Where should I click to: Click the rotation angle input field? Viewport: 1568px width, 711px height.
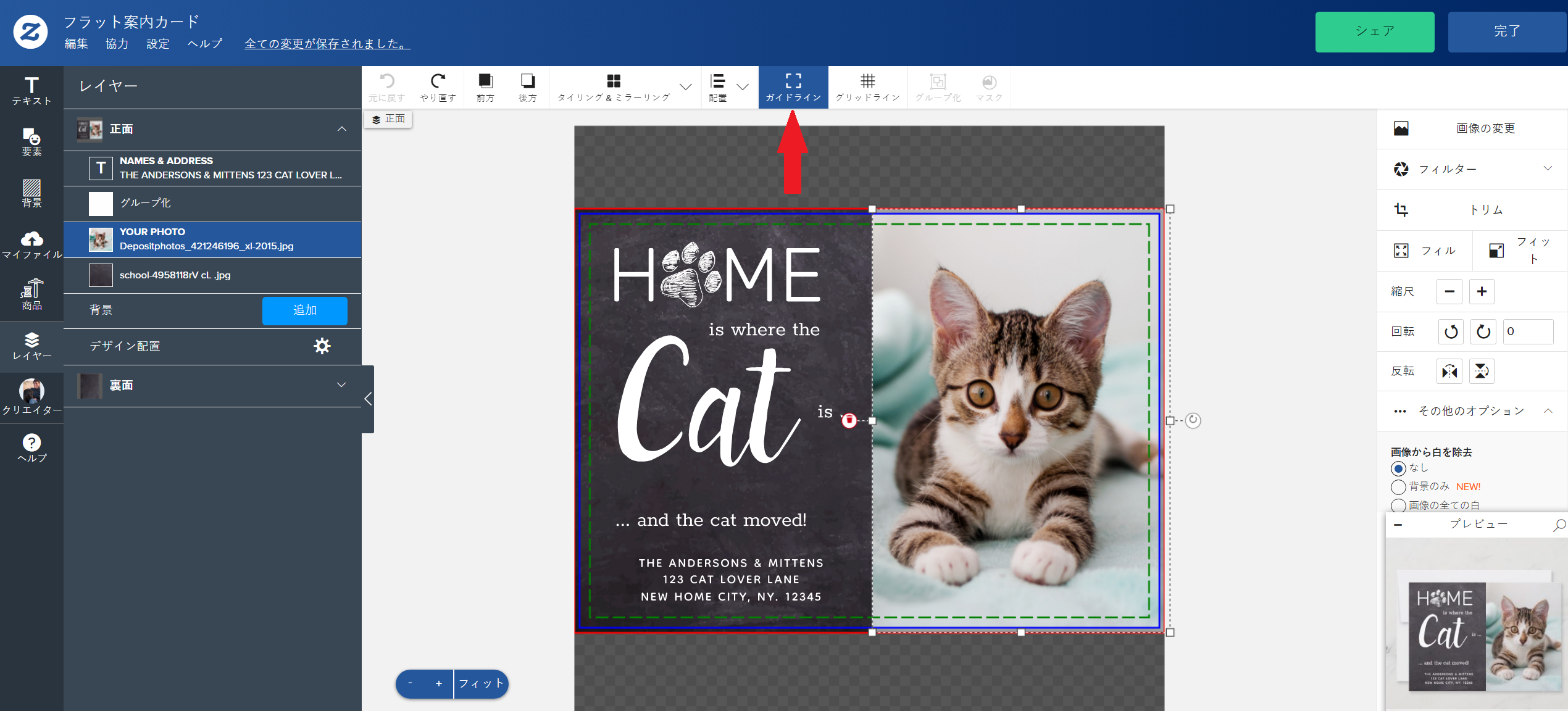click(1528, 331)
